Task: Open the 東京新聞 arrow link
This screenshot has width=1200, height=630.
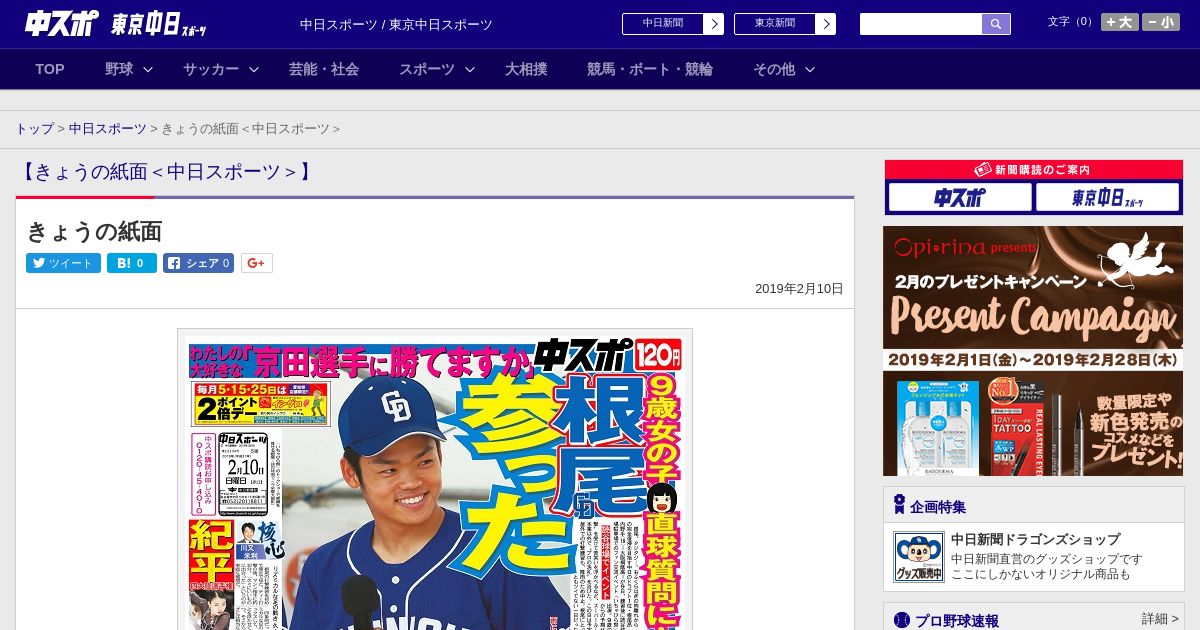Action: click(x=785, y=24)
